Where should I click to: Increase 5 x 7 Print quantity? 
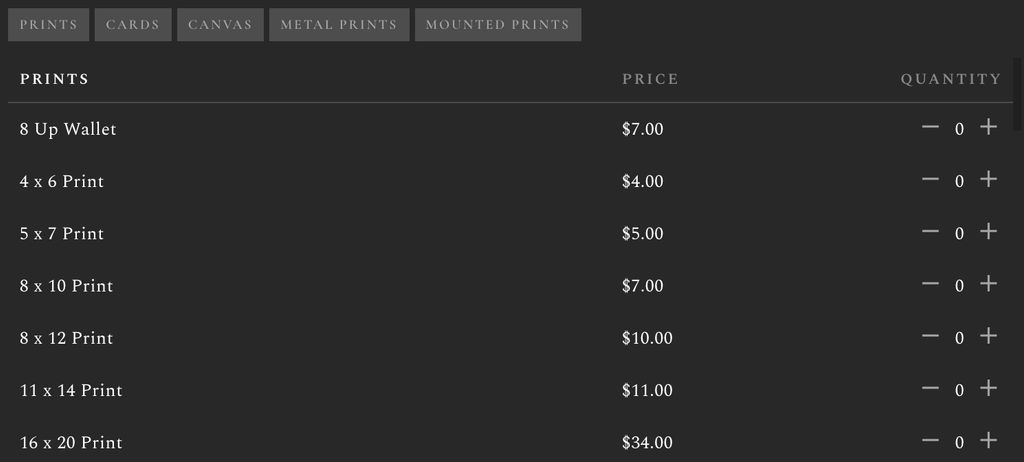coord(988,231)
